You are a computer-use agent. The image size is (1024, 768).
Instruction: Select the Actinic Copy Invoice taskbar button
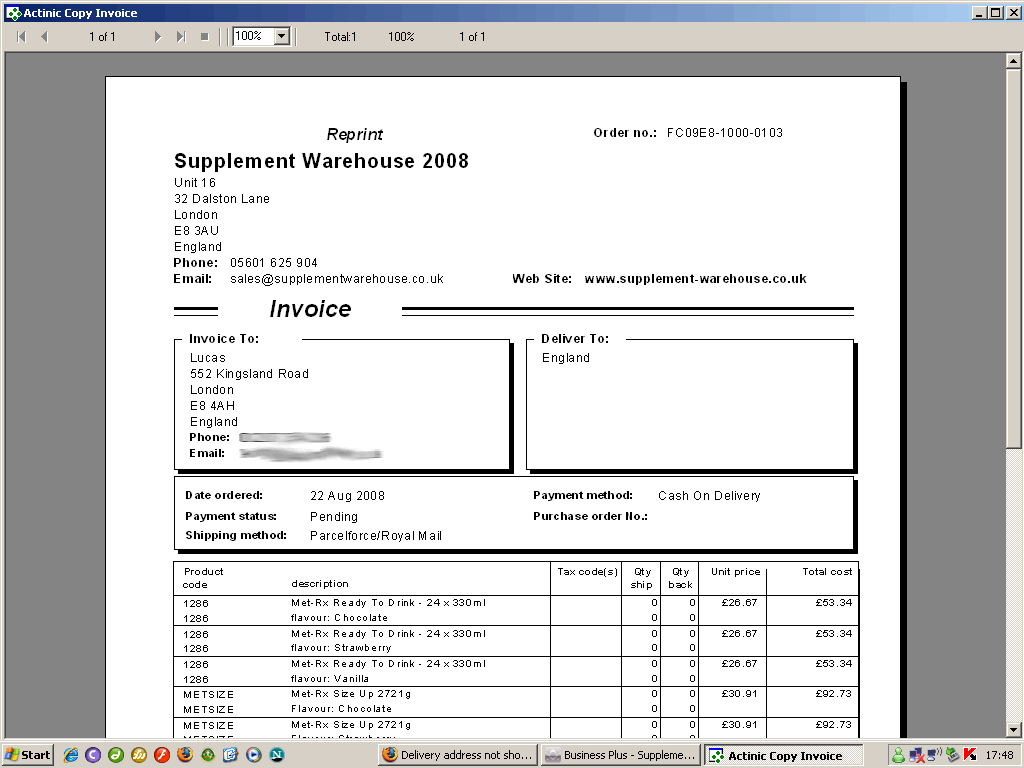click(783, 755)
